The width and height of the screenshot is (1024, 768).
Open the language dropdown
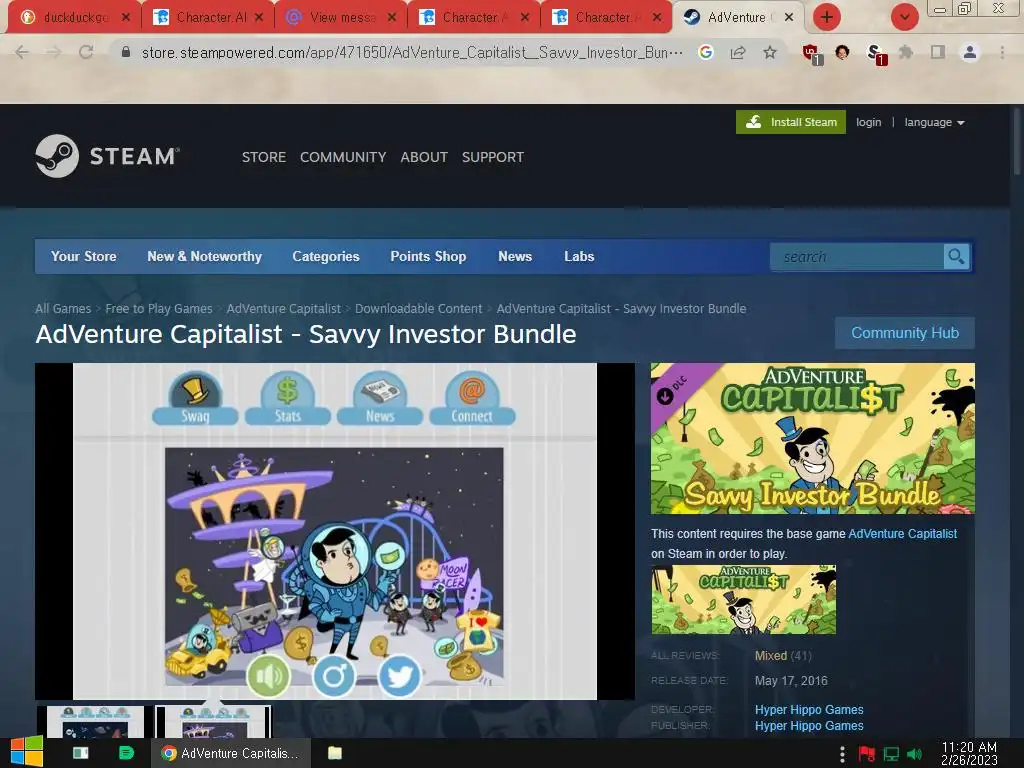click(934, 122)
